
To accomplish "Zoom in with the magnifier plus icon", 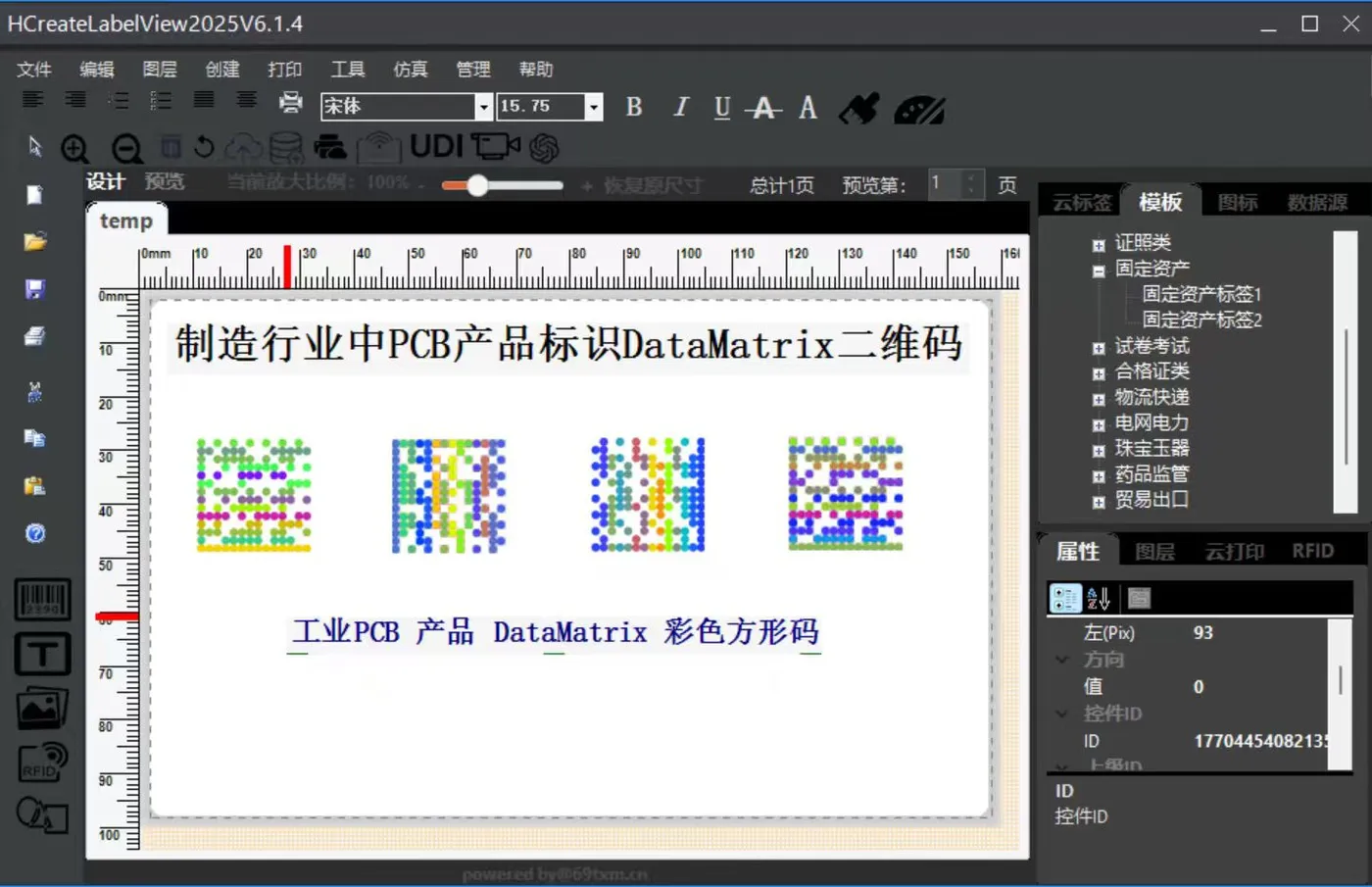I will pos(74,148).
